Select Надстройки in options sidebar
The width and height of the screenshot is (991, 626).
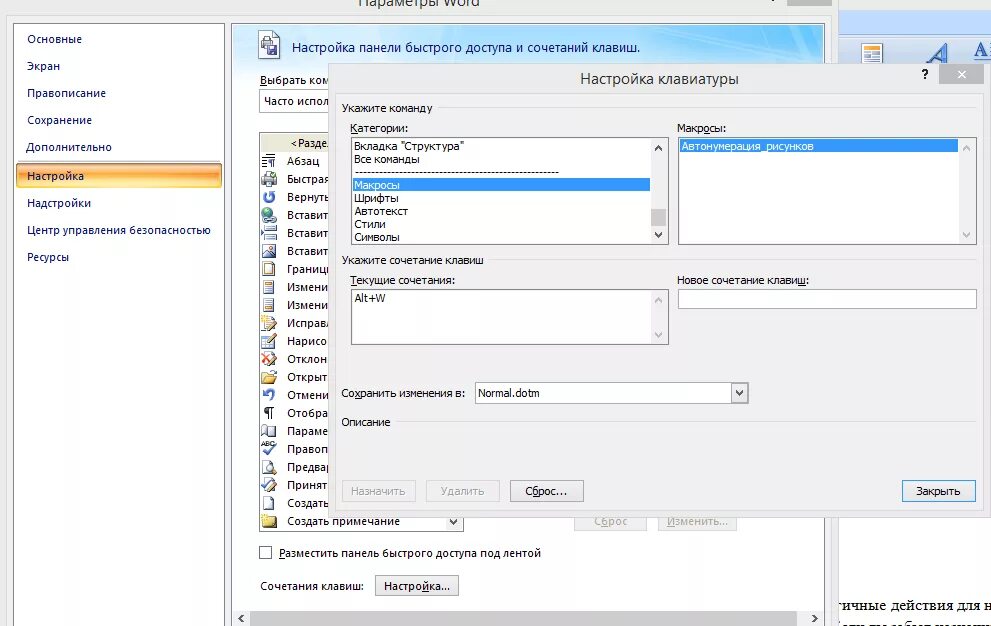[59, 203]
